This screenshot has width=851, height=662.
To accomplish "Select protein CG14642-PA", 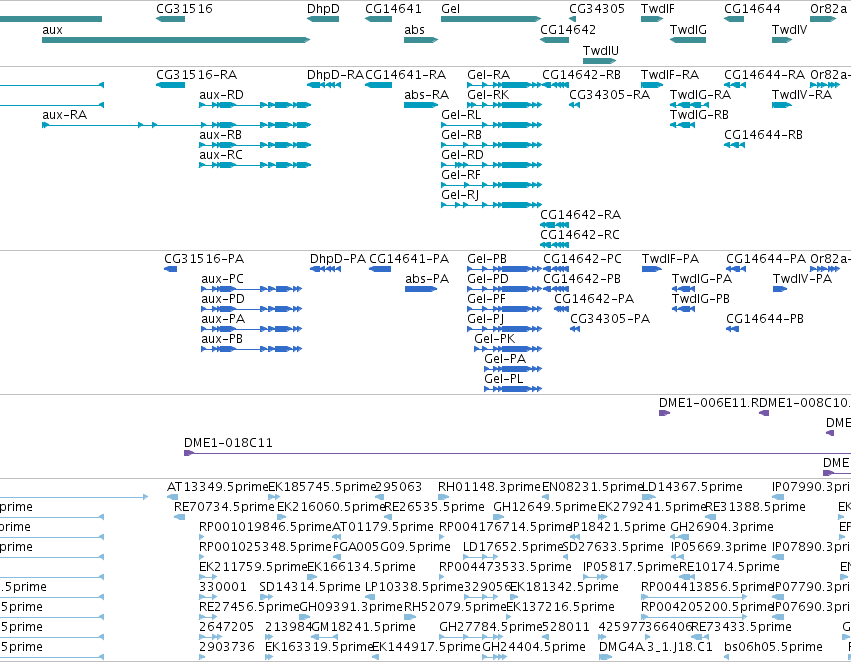I will 594,299.
